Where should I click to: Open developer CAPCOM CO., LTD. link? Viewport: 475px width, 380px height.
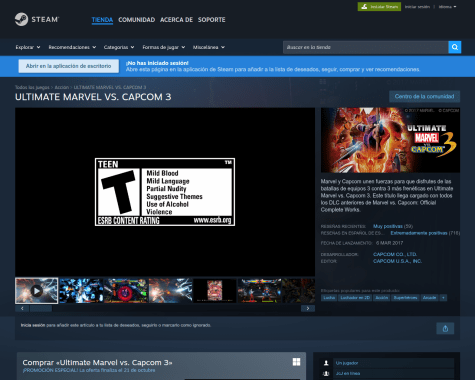[395, 254]
